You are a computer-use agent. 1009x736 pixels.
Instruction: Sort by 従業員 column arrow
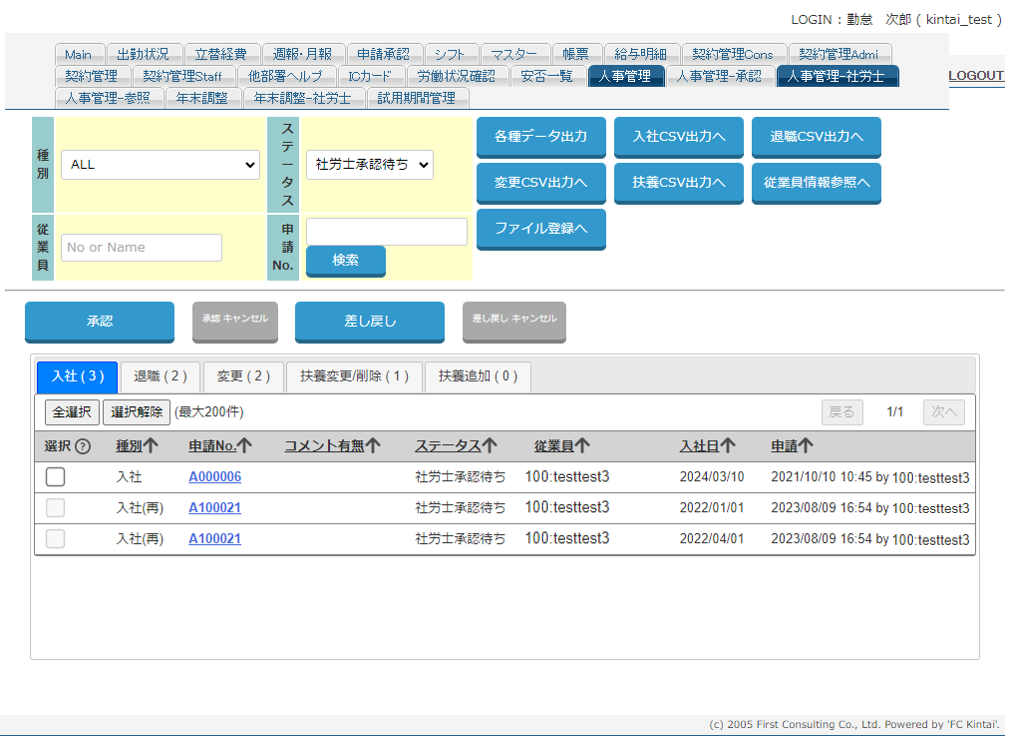pyautogui.click(x=582, y=447)
